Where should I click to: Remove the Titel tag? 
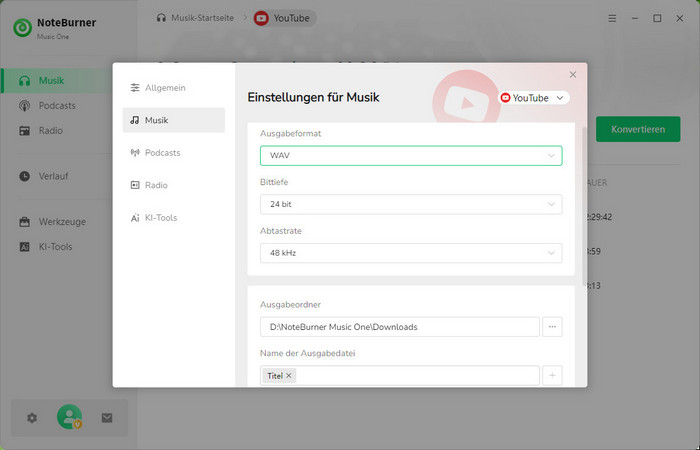[289, 375]
